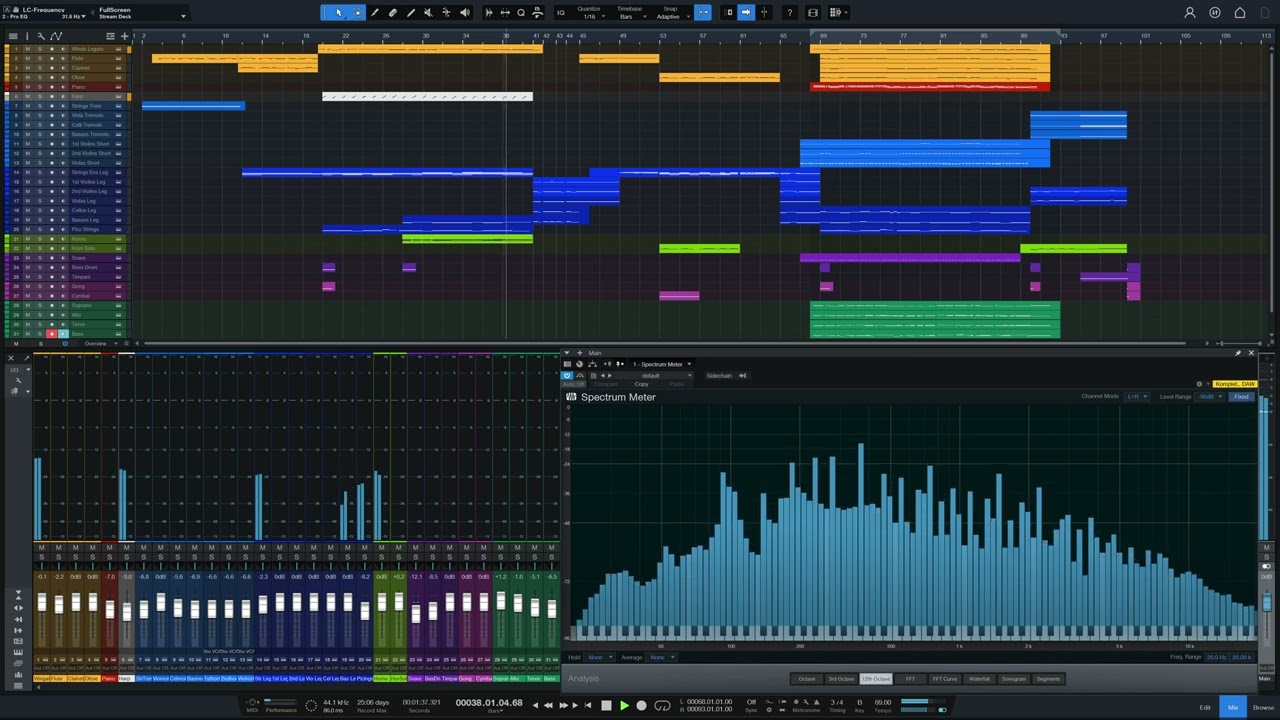The image size is (1280, 720).
Task: Click the Add Track plus icon
Action: [124, 36]
